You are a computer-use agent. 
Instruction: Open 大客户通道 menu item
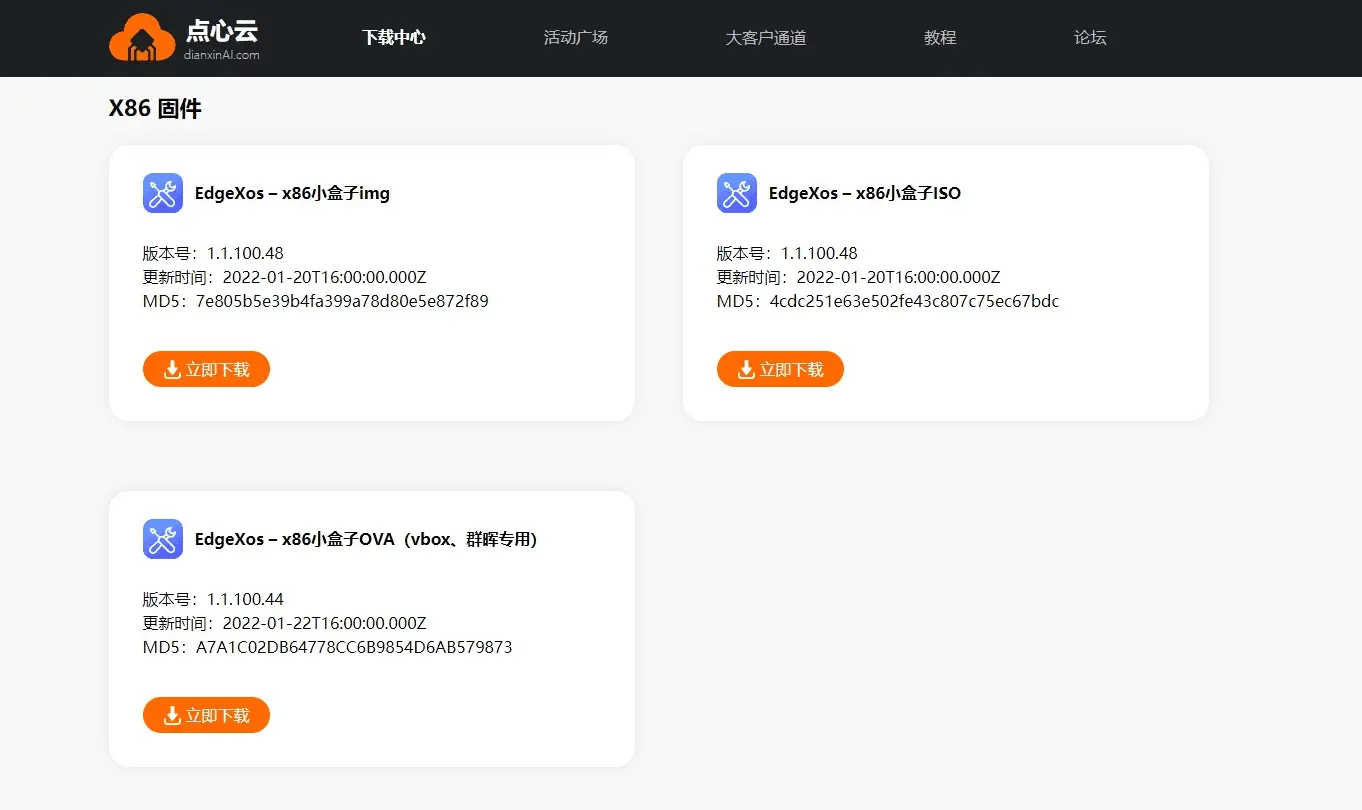(x=766, y=38)
